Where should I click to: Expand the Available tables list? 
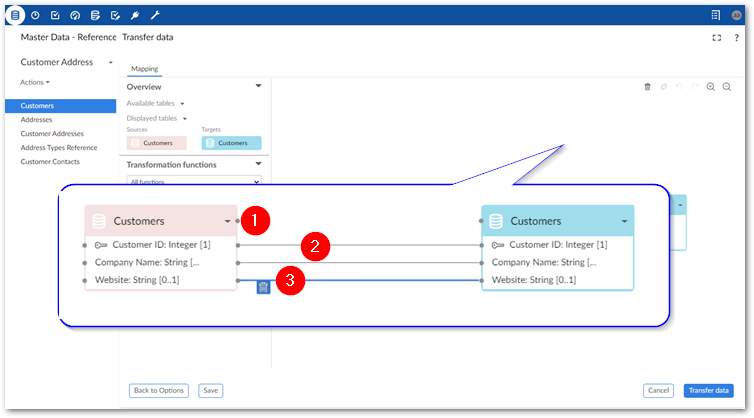click(155, 103)
